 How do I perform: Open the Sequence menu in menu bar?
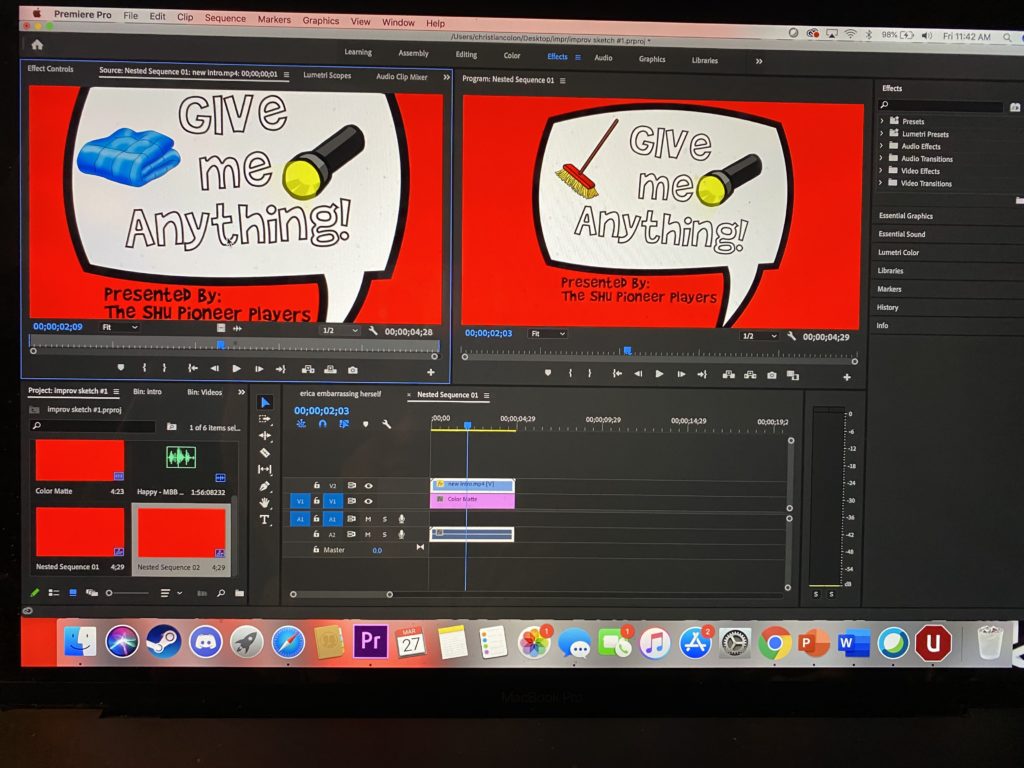click(x=225, y=18)
